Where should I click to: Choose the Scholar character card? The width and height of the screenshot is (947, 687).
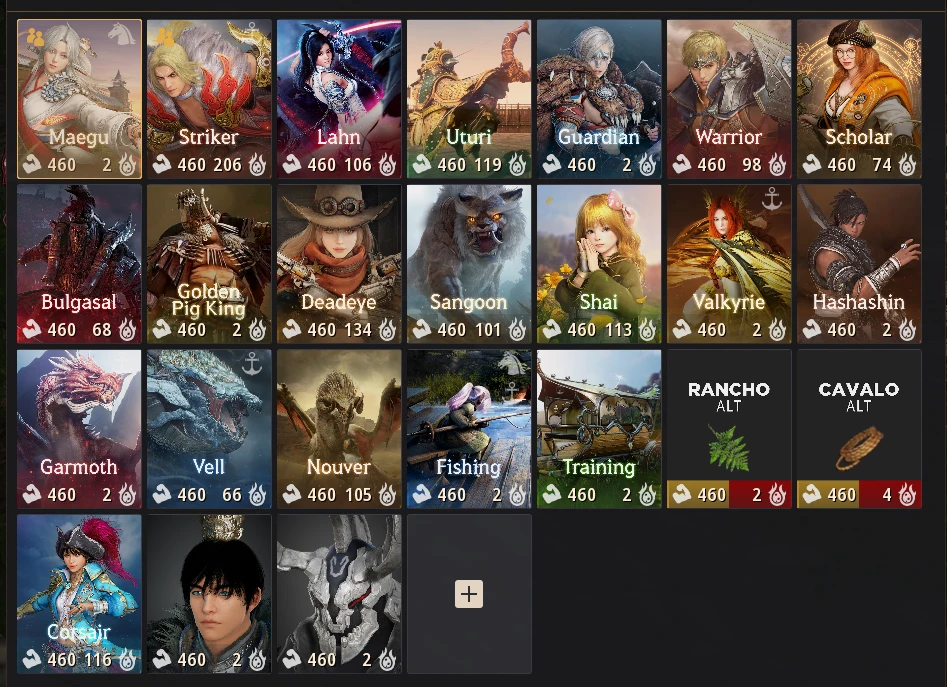(x=859, y=99)
